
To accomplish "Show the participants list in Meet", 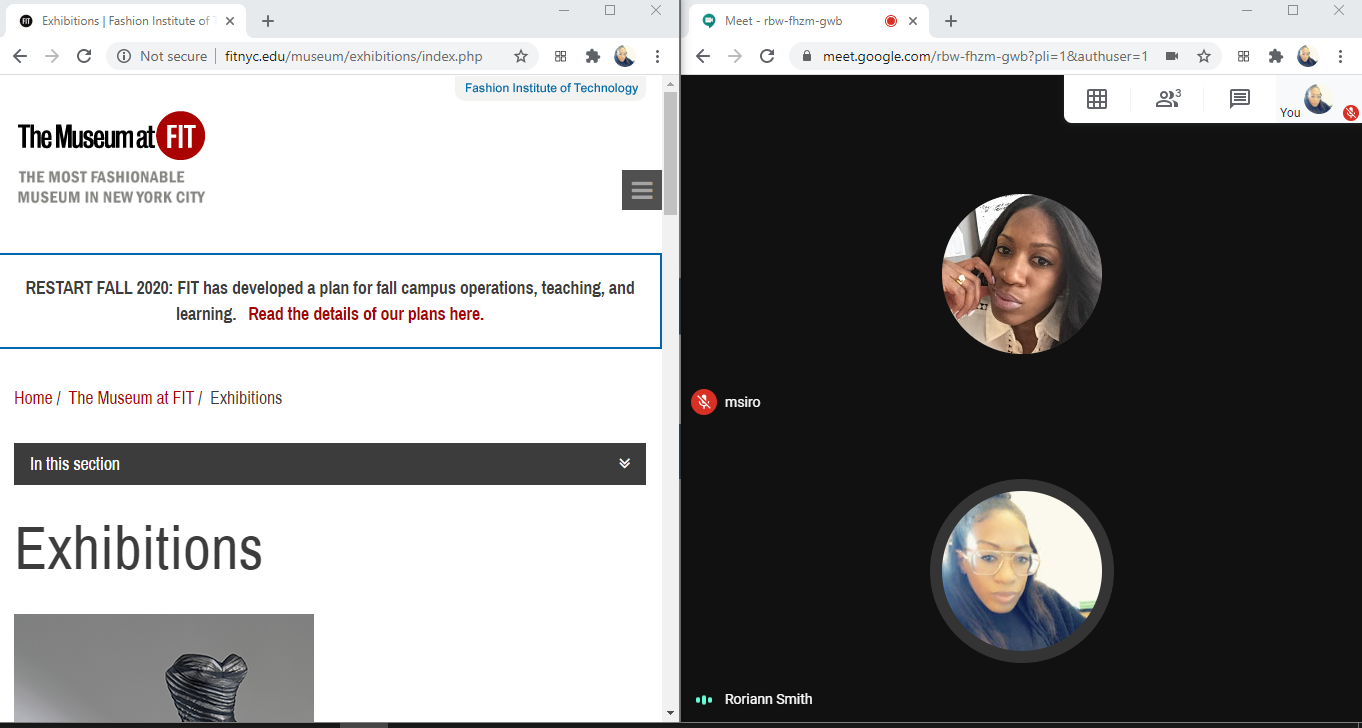I will point(1167,99).
